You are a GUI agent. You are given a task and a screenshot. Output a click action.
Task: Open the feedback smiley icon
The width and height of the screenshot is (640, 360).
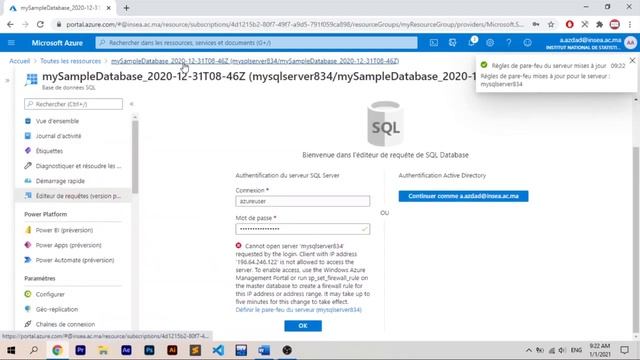point(527,42)
